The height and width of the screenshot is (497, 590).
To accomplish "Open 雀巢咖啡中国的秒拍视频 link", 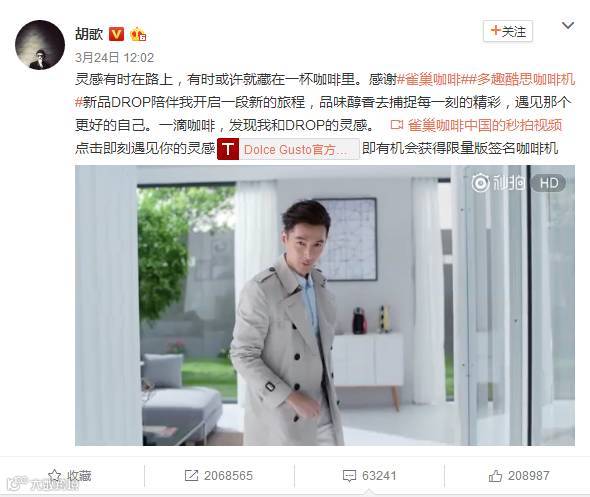I will tap(485, 125).
